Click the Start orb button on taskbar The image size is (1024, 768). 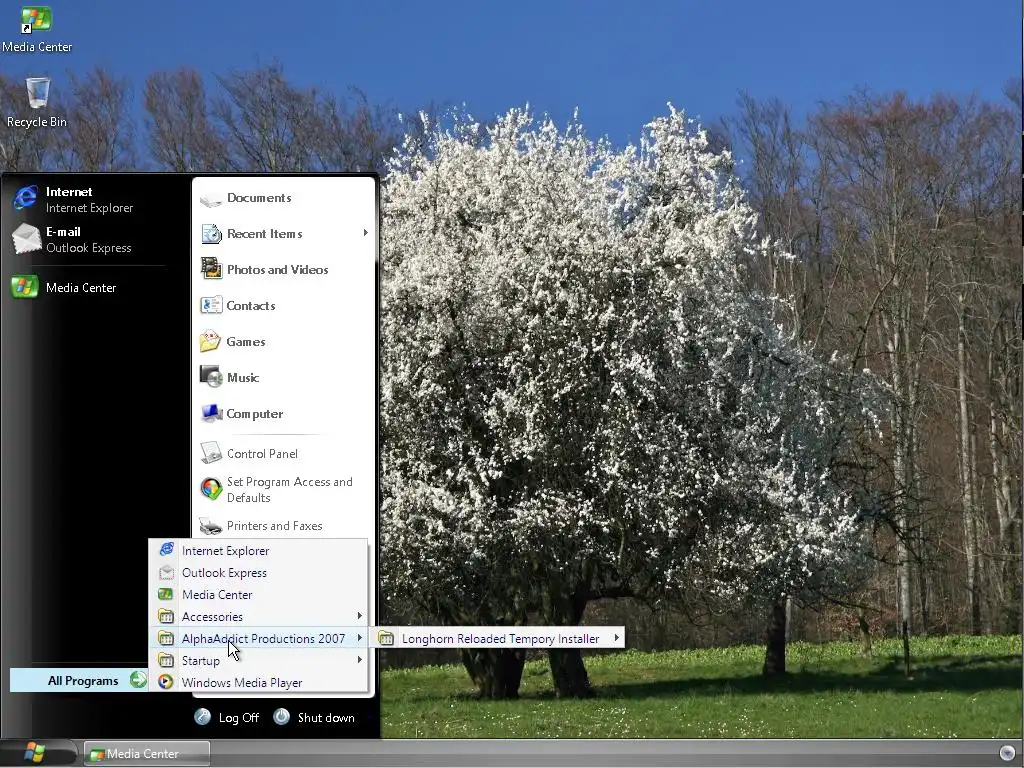pos(36,752)
